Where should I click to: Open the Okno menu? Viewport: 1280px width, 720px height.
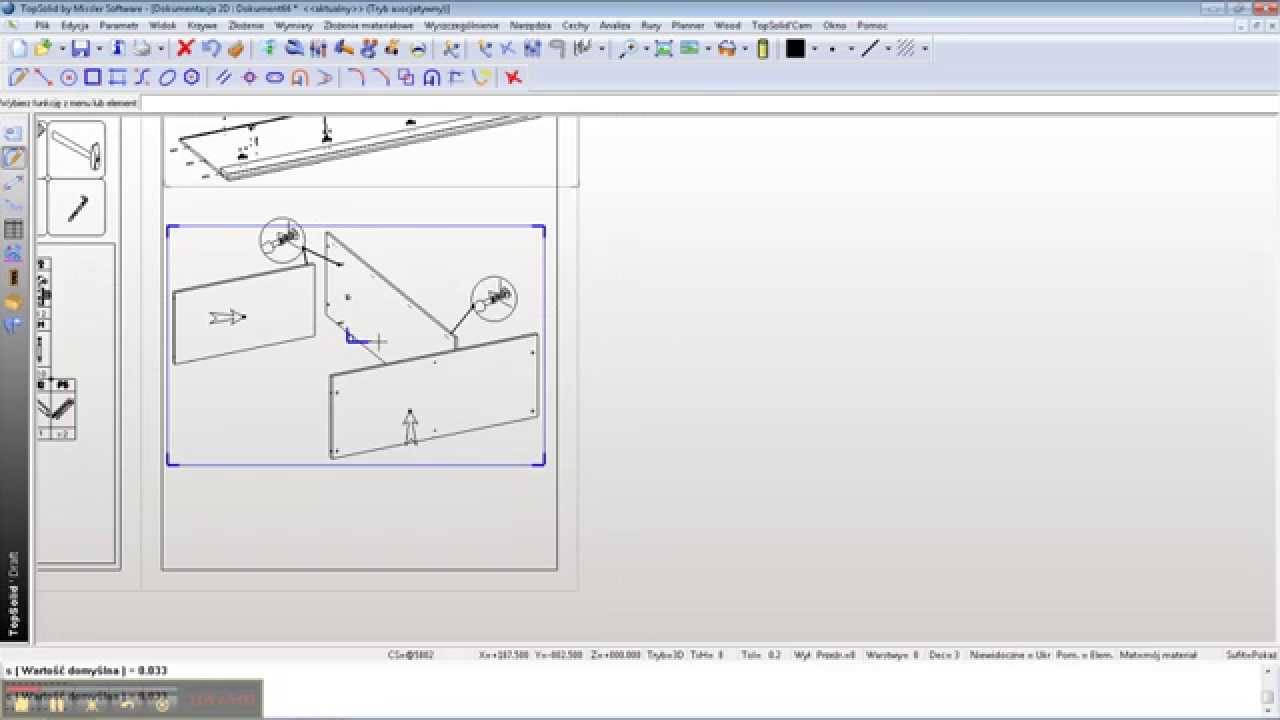(x=834, y=25)
